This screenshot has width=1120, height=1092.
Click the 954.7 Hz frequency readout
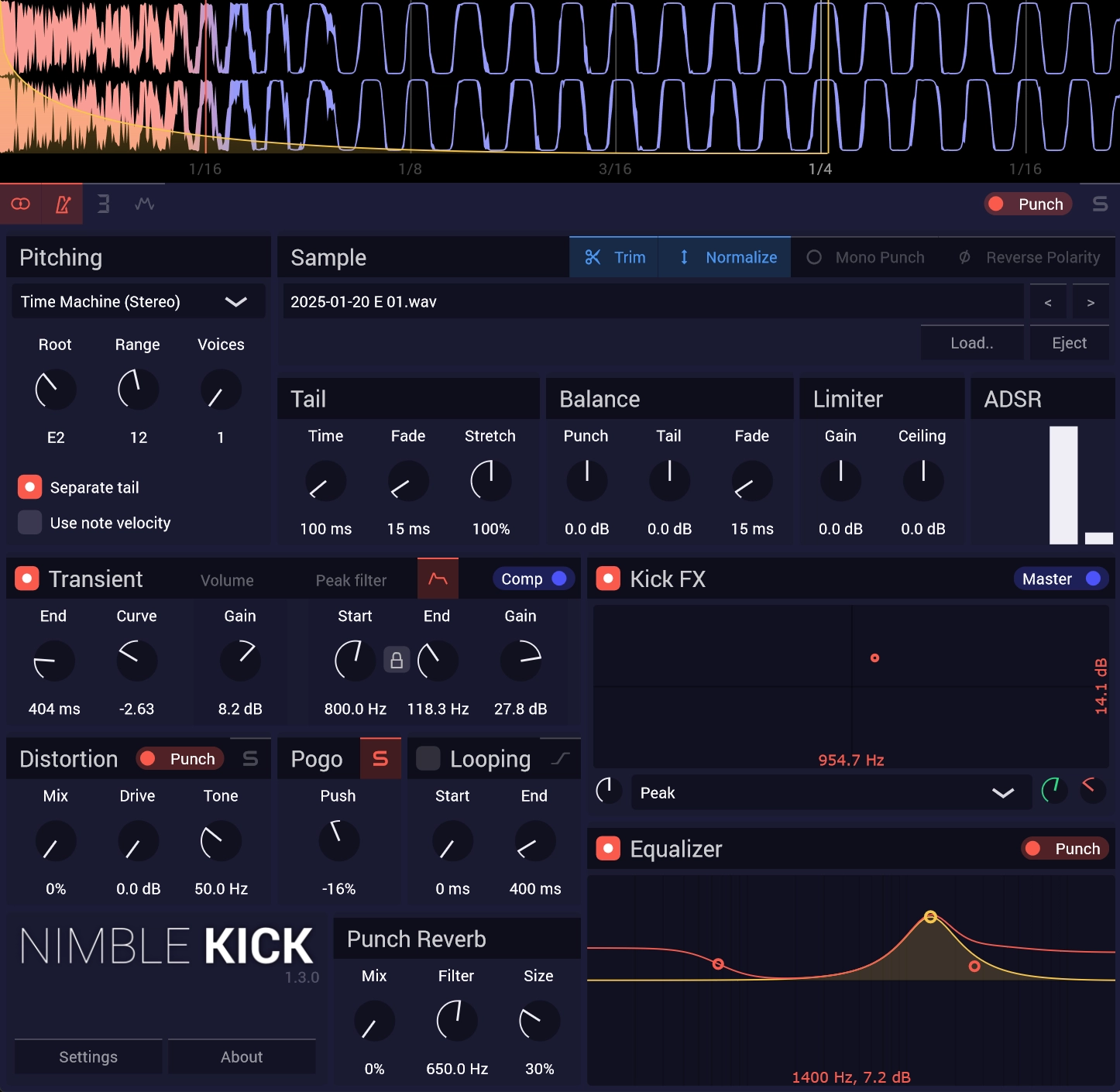pos(851,760)
